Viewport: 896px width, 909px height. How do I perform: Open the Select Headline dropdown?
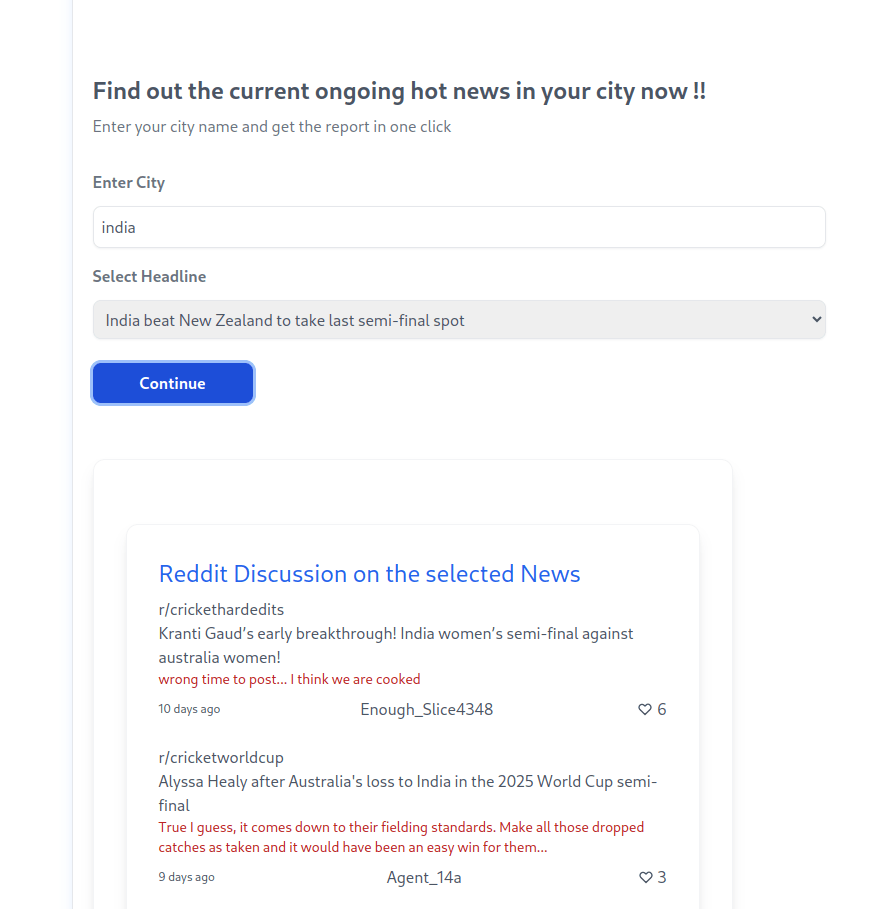pyautogui.click(x=459, y=319)
